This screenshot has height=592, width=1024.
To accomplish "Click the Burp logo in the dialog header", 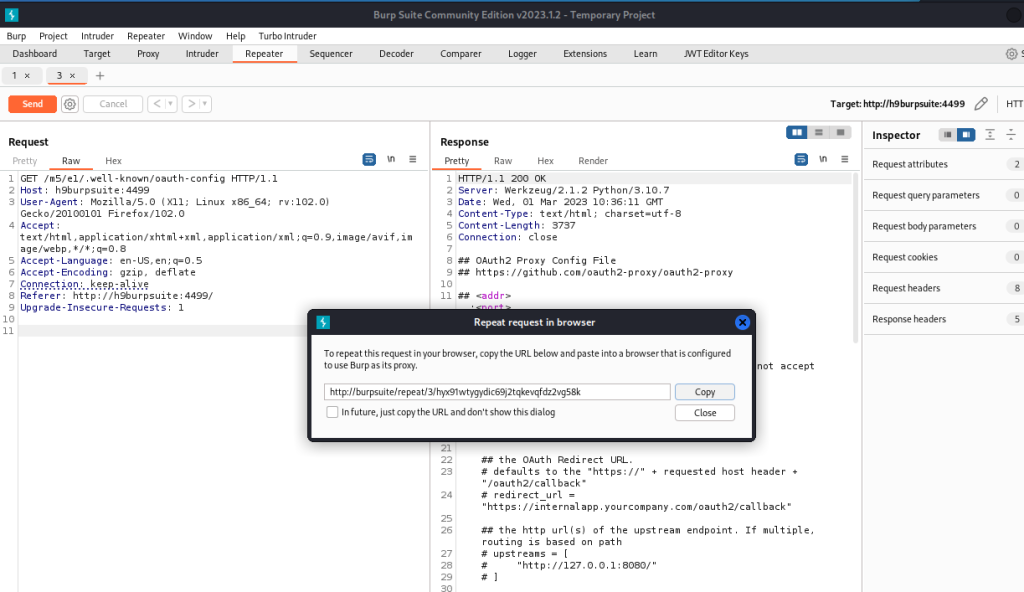I will (x=323, y=322).
